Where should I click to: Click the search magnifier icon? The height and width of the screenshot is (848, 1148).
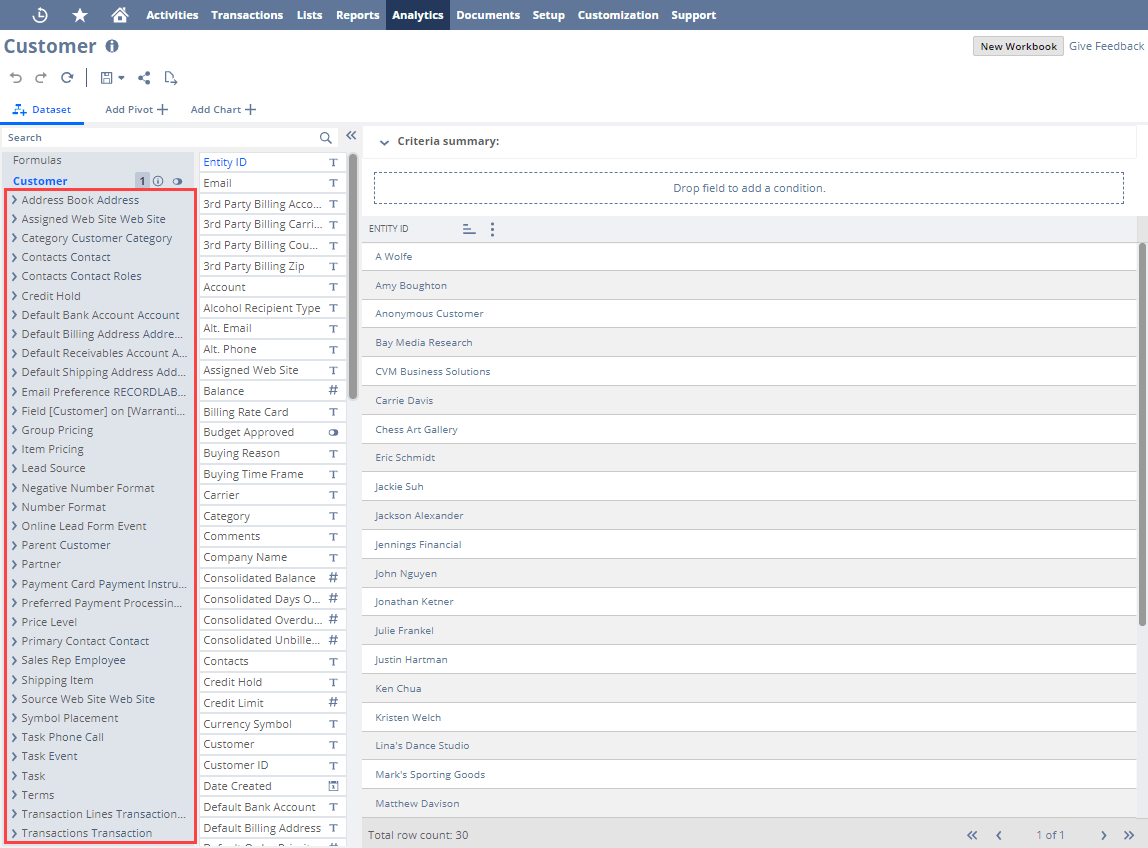coord(326,138)
